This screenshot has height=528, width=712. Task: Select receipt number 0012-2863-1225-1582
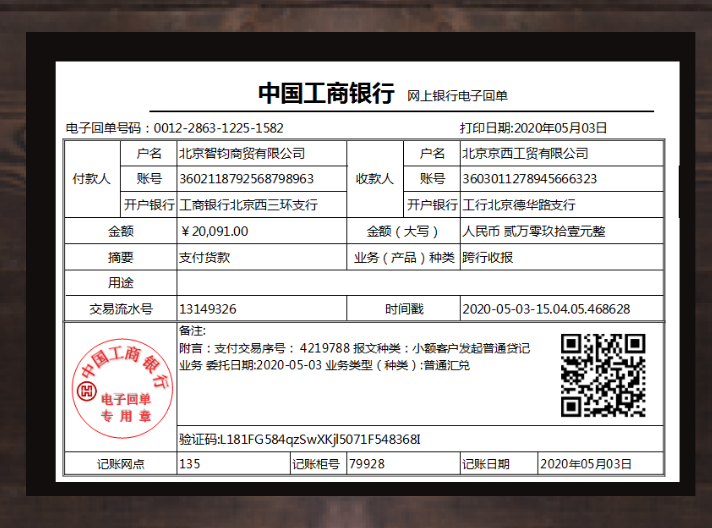click(218, 128)
